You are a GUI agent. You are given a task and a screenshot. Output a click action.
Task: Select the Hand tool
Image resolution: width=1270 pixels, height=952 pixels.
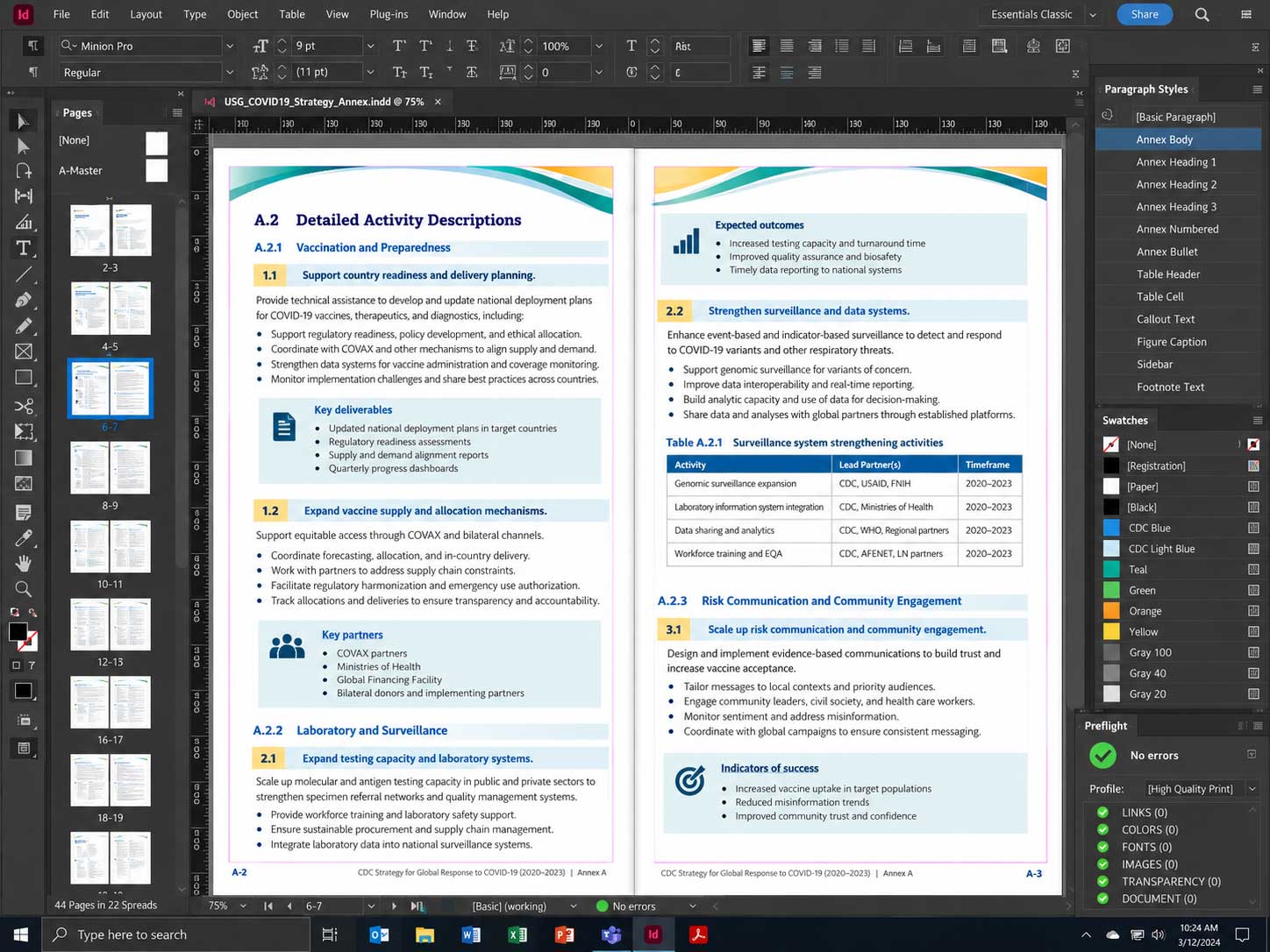[x=24, y=563]
